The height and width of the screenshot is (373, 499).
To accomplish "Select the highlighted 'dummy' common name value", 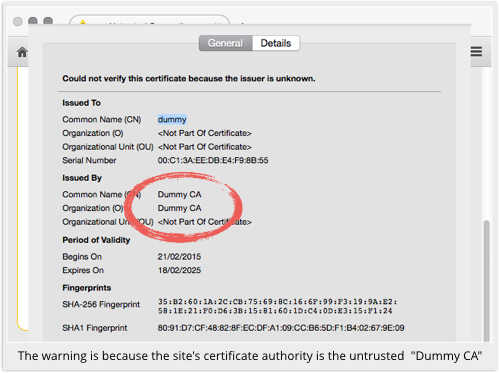I will tap(172, 119).
